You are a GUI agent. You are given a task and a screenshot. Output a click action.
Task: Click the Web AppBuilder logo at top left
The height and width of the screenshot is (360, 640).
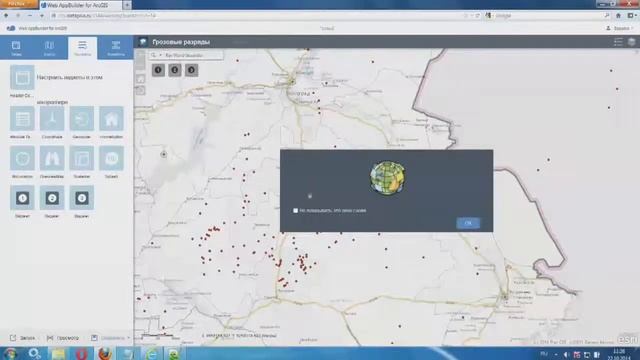coord(11,28)
